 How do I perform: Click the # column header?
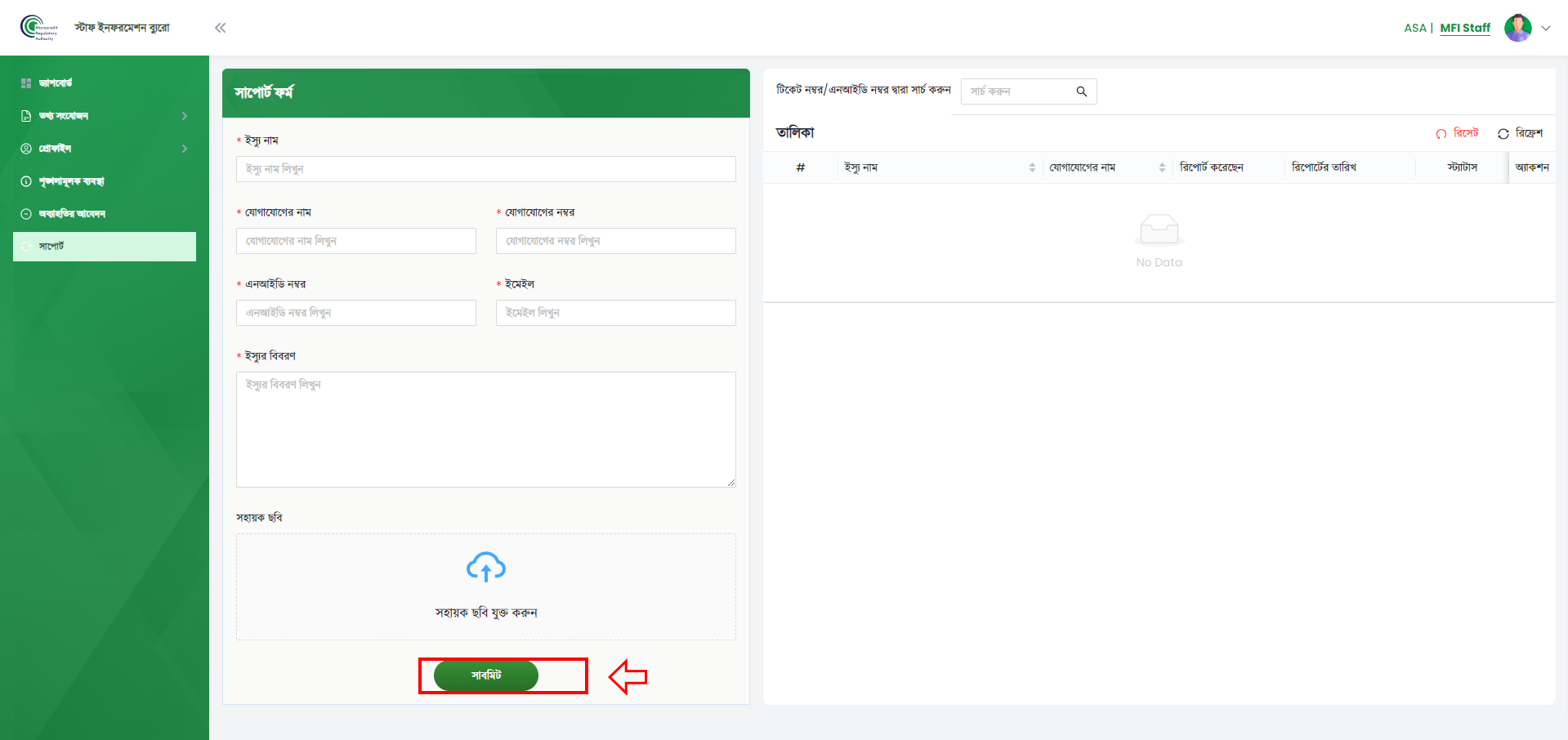coord(801,167)
